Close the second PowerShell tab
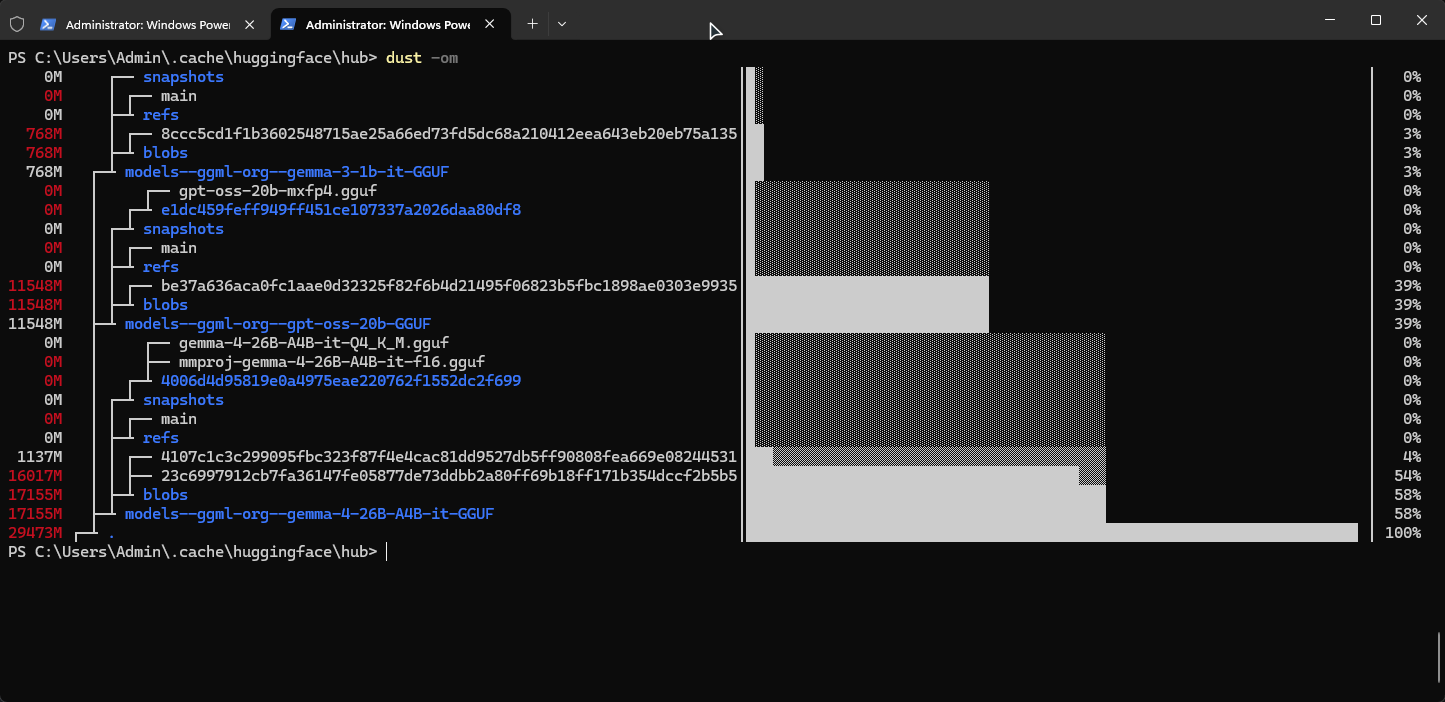This screenshot has width=1445, height=702. pyautogui.click(x=489, y=24)
